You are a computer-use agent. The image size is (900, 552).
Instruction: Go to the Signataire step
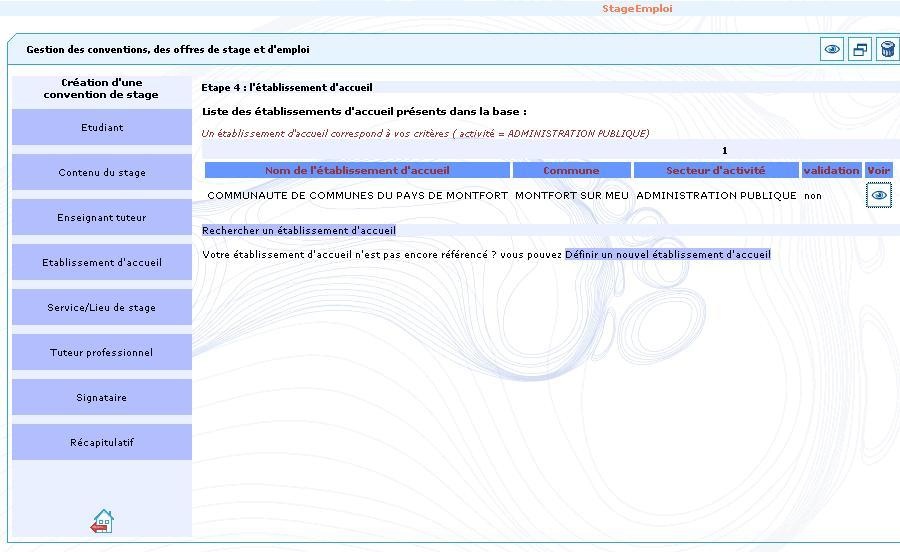click(102, 398)
